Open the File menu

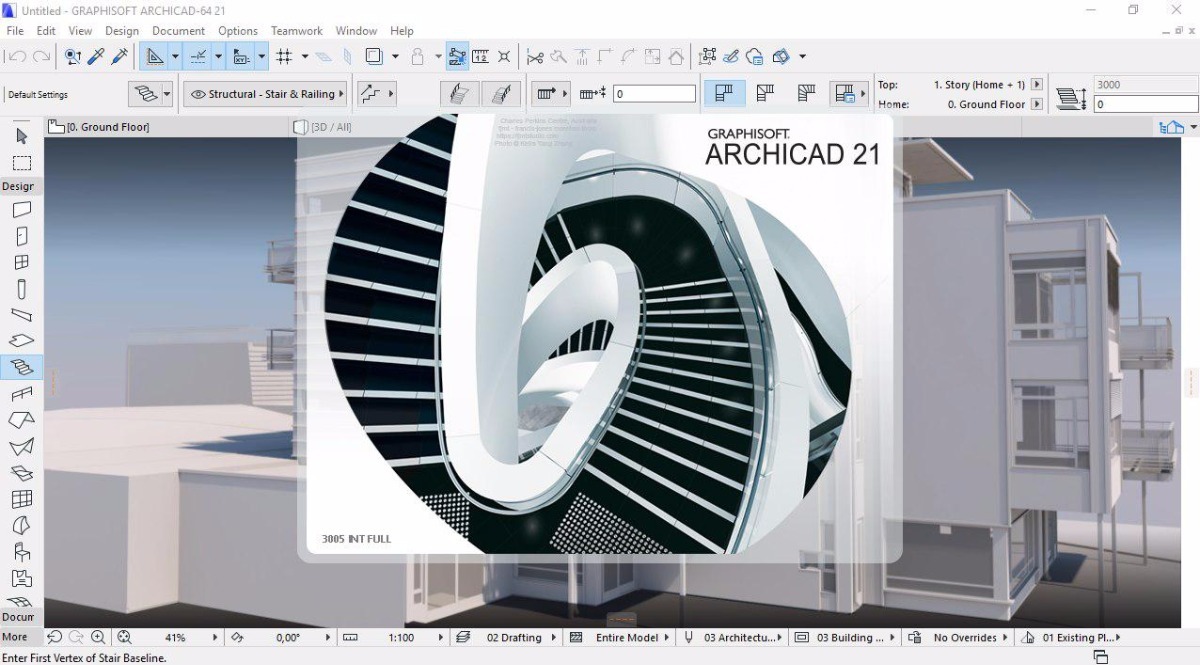click(15, 31)
